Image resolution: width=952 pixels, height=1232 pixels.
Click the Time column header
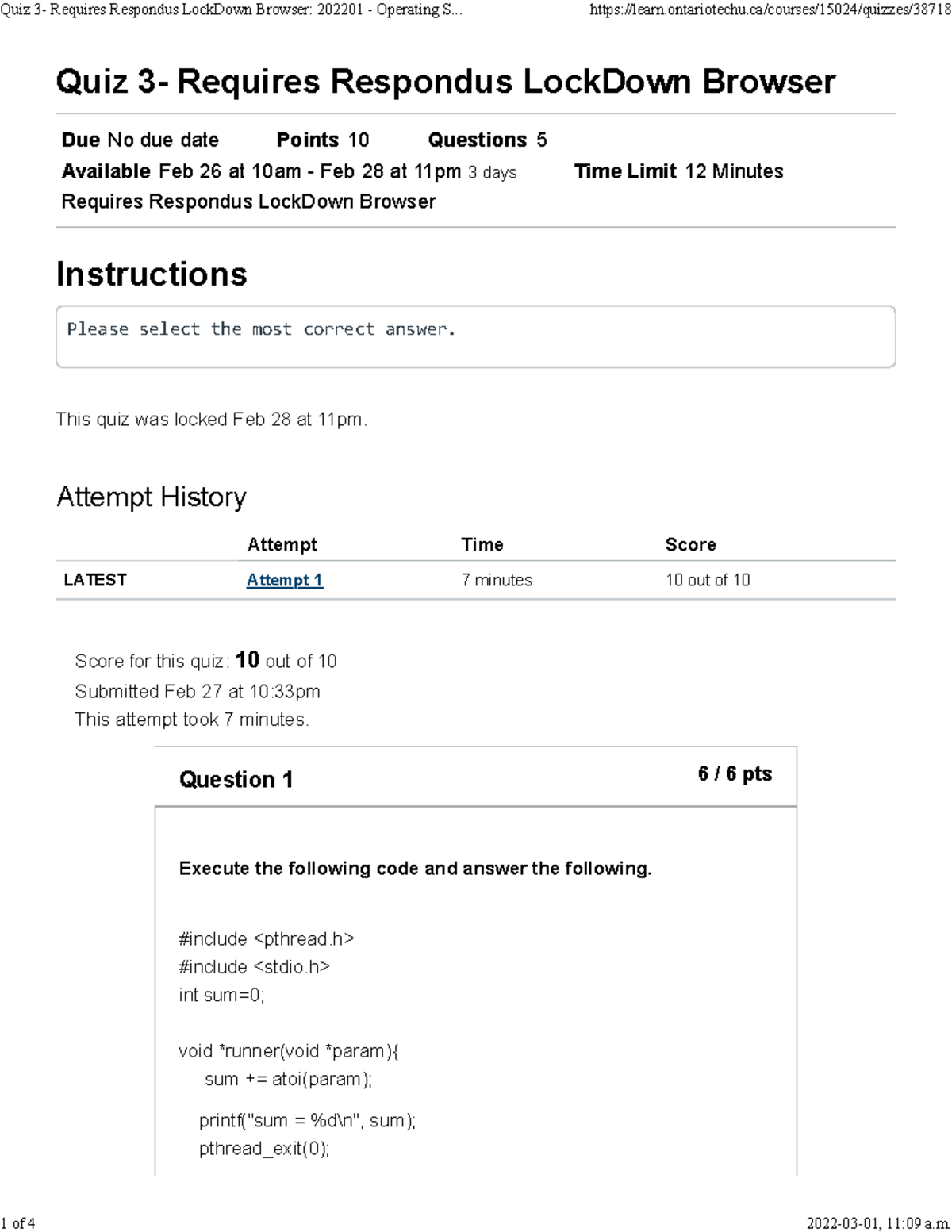click(x=482, y=544)
